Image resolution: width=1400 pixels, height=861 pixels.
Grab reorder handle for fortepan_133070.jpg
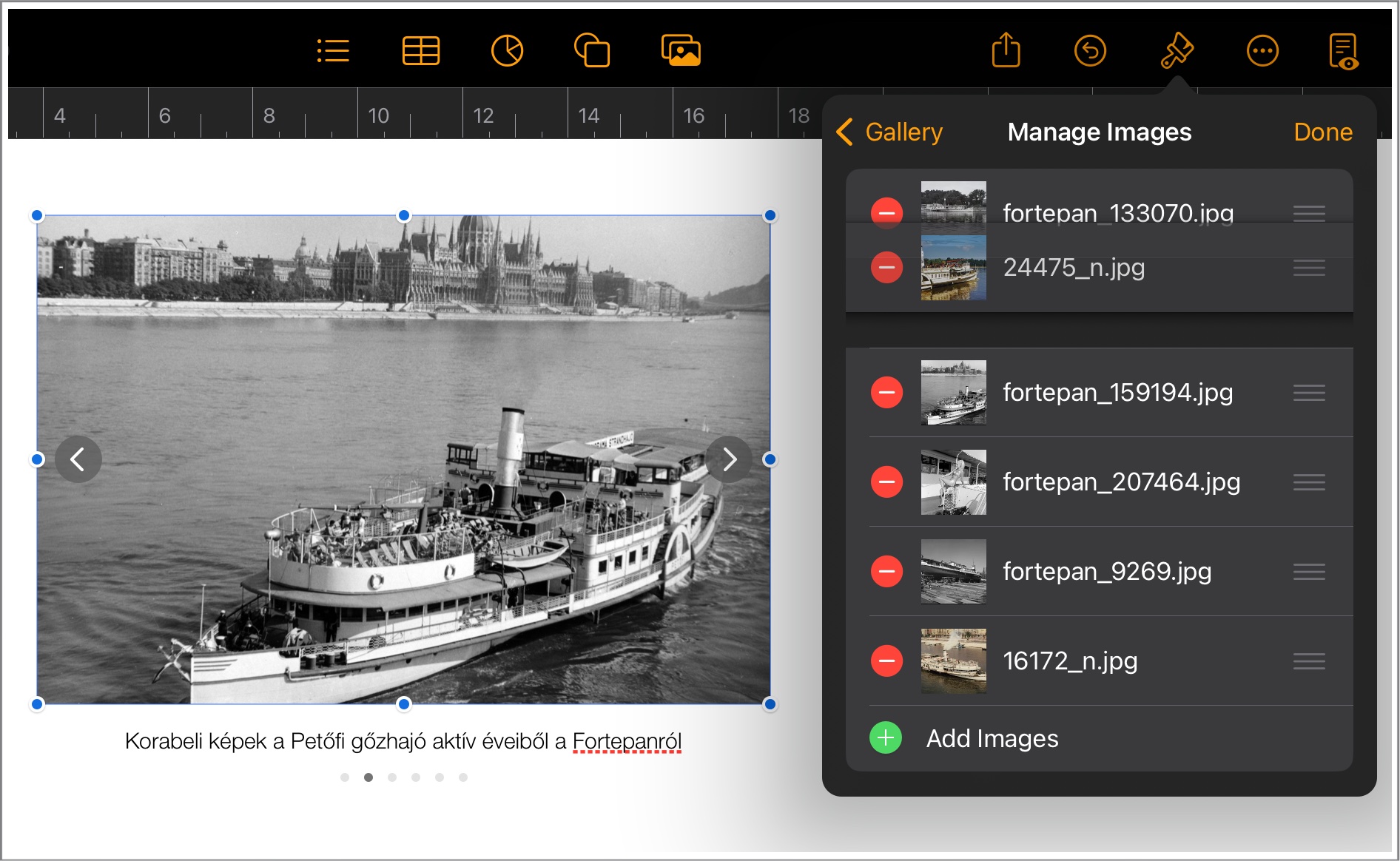1309,213
